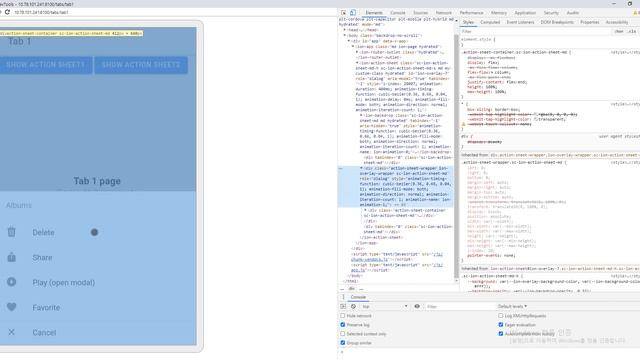Select the Event Listeners sidebar tab
This screenshot has height=360, width=640.
(520, 22)
